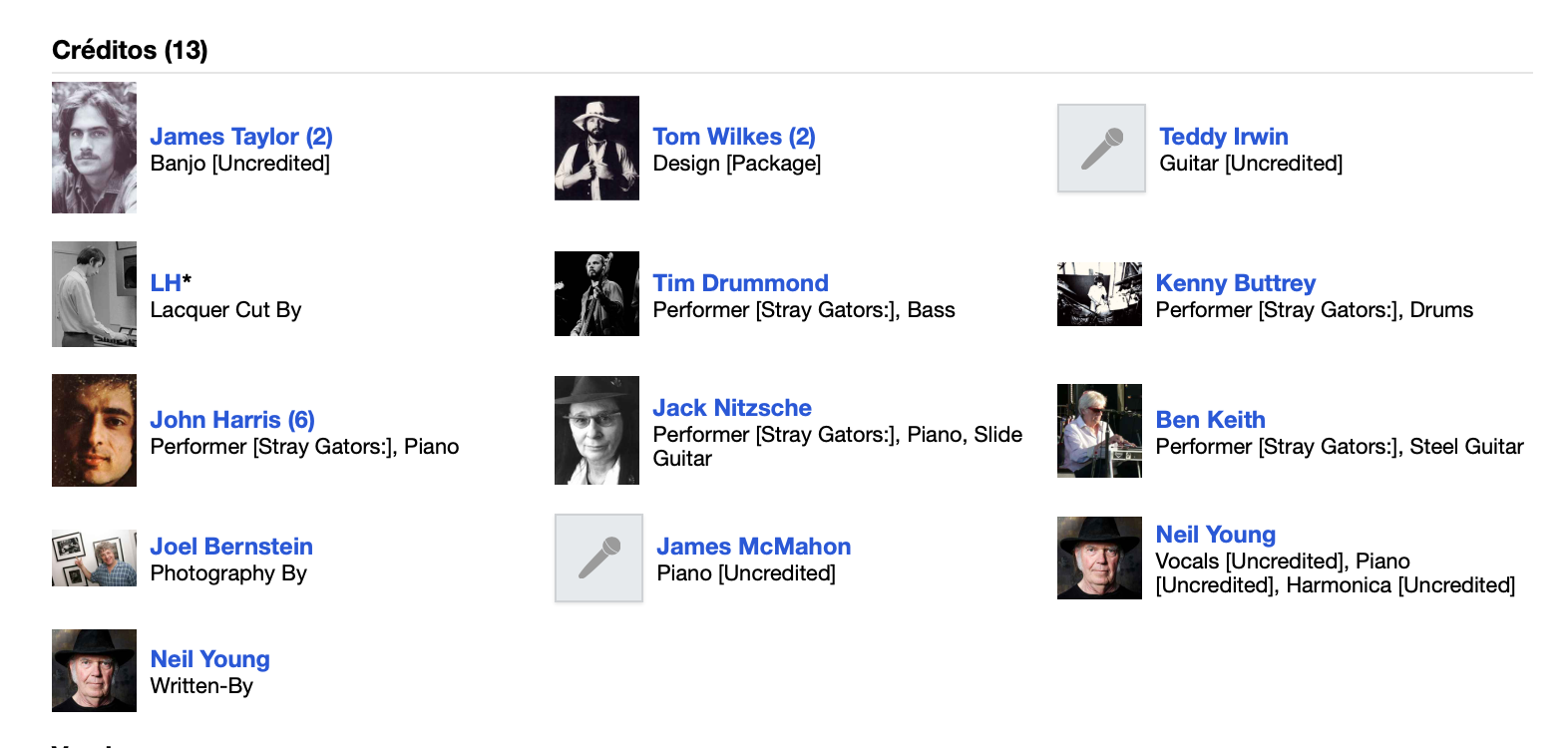The height and width of the screenshot is (748, 1568).
Task: Click Teddy Irwin's microphone placeholder icon
Action: [x=1101, y=148]
